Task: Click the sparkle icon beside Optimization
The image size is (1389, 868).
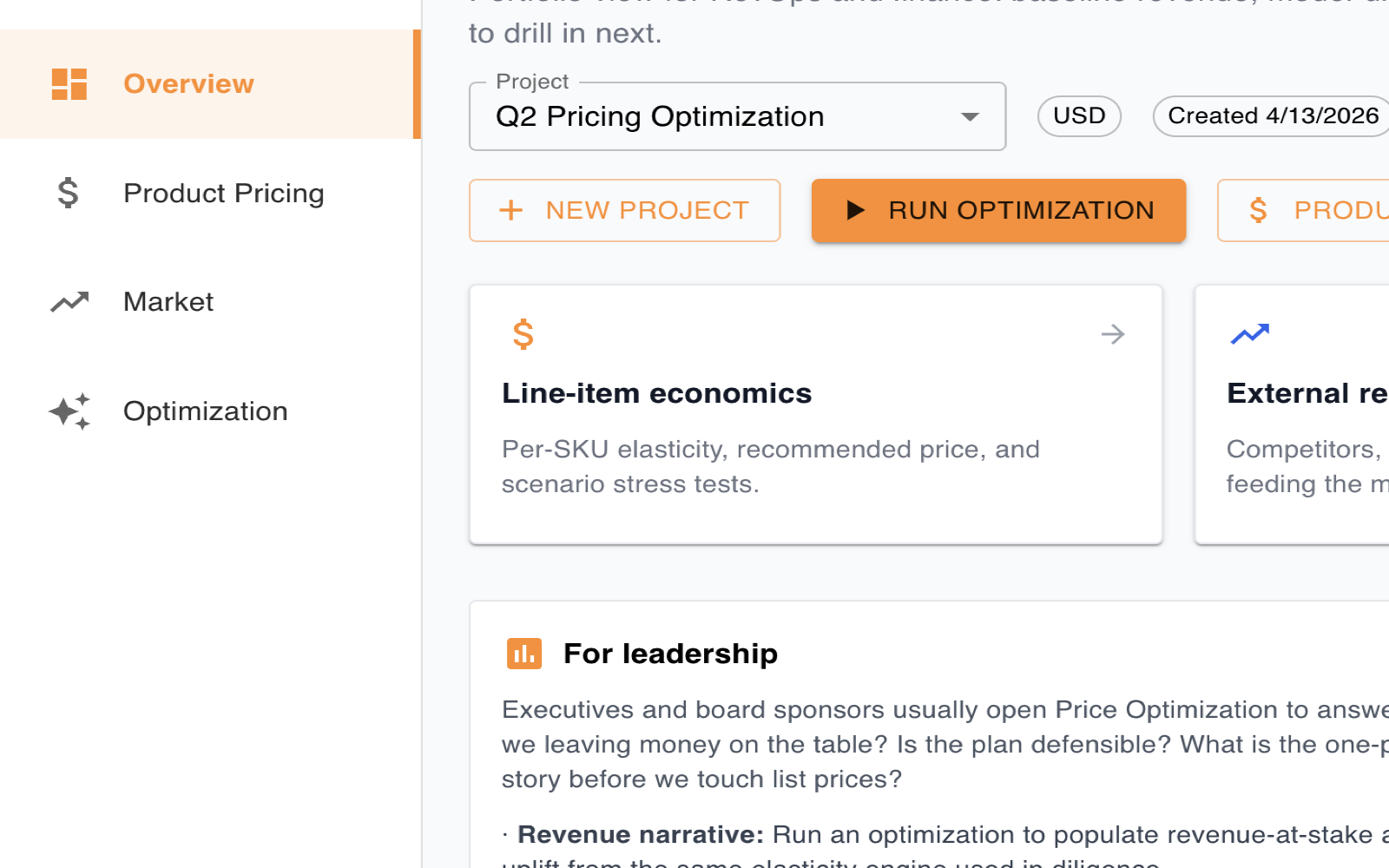Action: click(x=69, y=411)
